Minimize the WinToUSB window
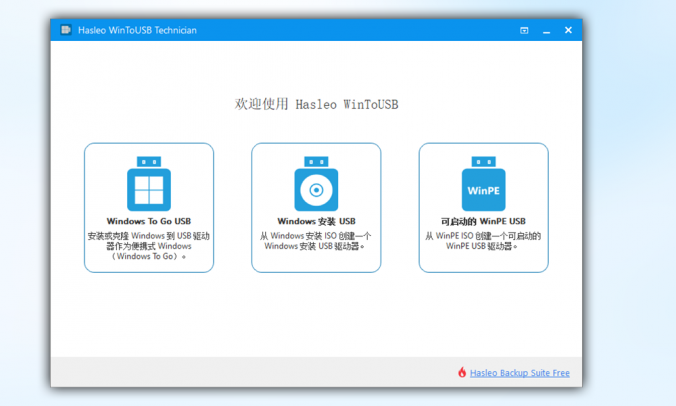 coord(546,31)
